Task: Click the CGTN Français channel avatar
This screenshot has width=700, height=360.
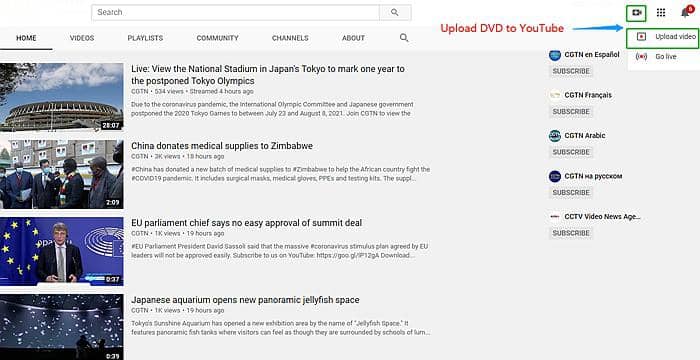Action: [555, 95]
